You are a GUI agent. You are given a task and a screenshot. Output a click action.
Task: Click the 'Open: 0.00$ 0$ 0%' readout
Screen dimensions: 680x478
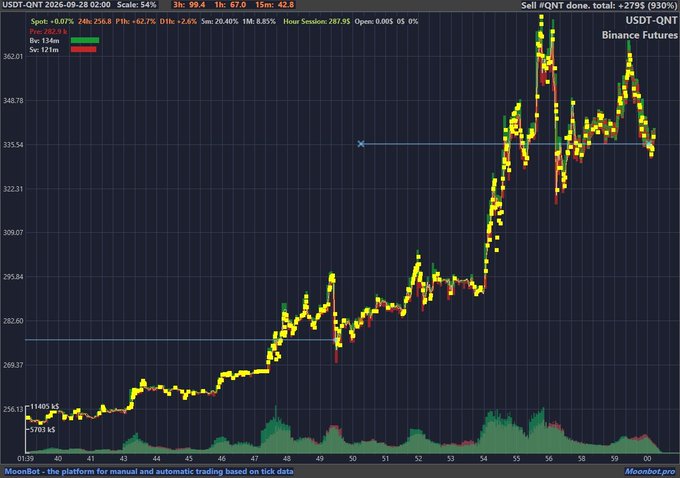(x=386, y=21)
